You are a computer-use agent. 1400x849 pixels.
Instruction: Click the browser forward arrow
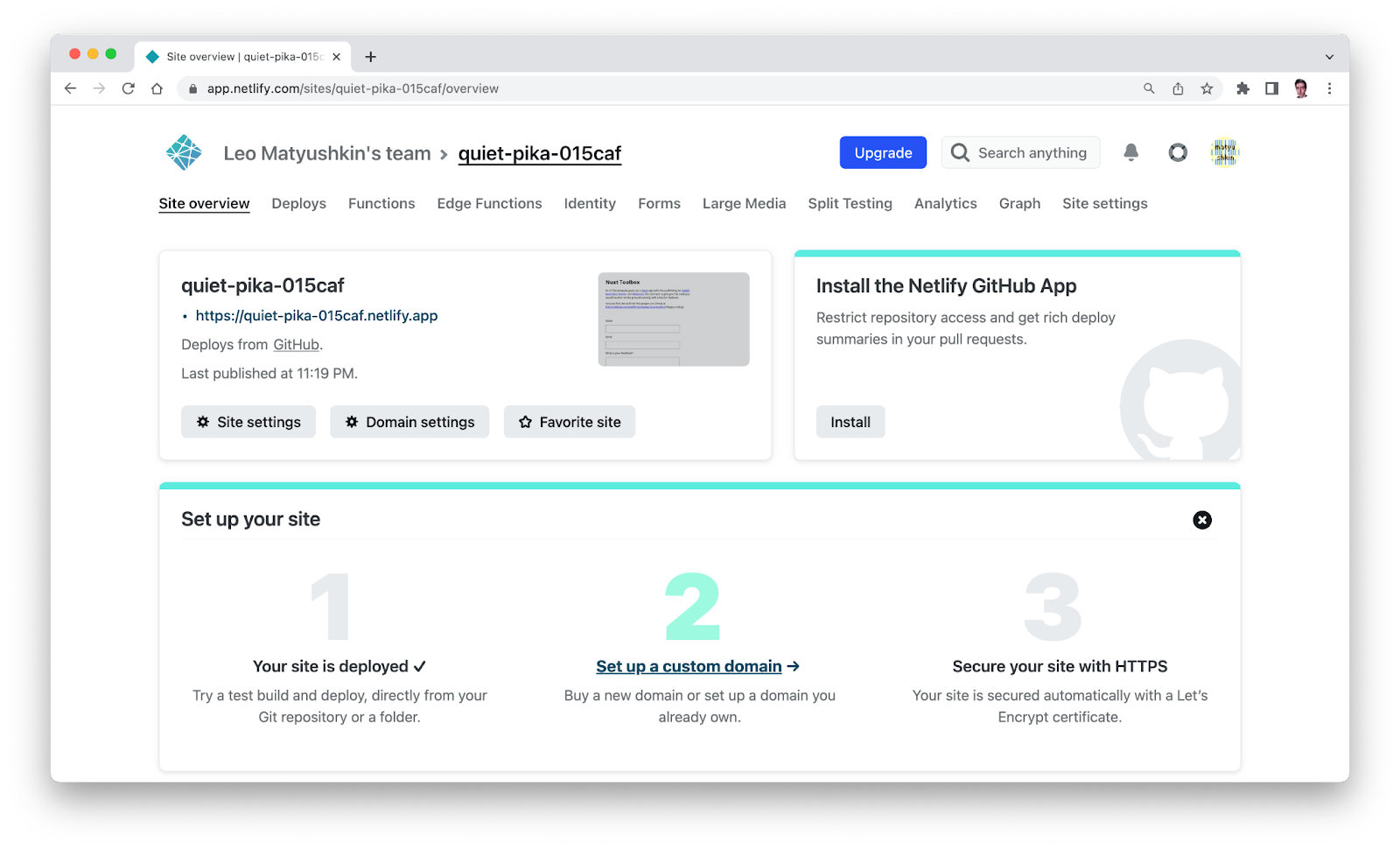99,88
